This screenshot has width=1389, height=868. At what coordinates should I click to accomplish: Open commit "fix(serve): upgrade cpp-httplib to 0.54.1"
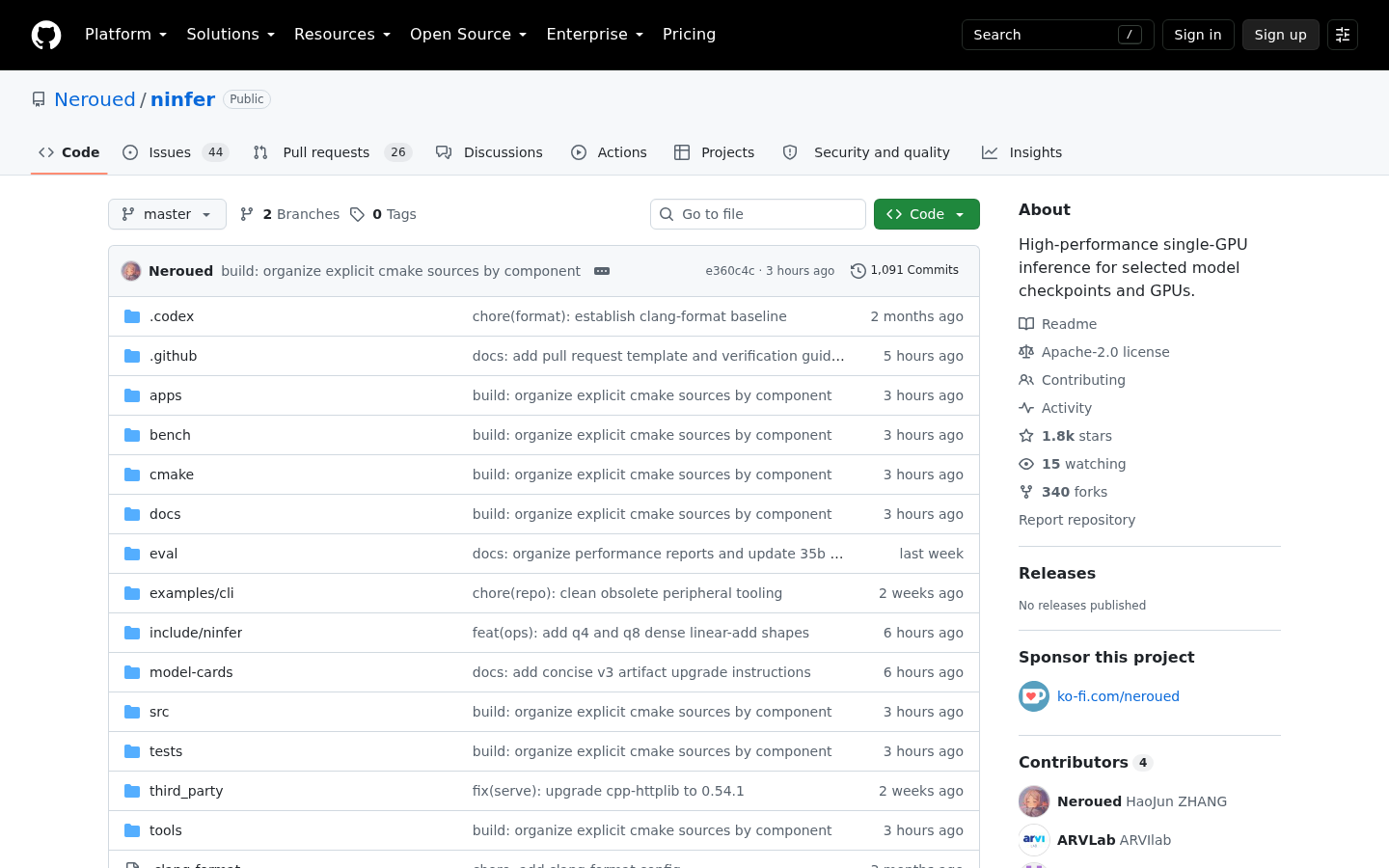pos(608,791)
